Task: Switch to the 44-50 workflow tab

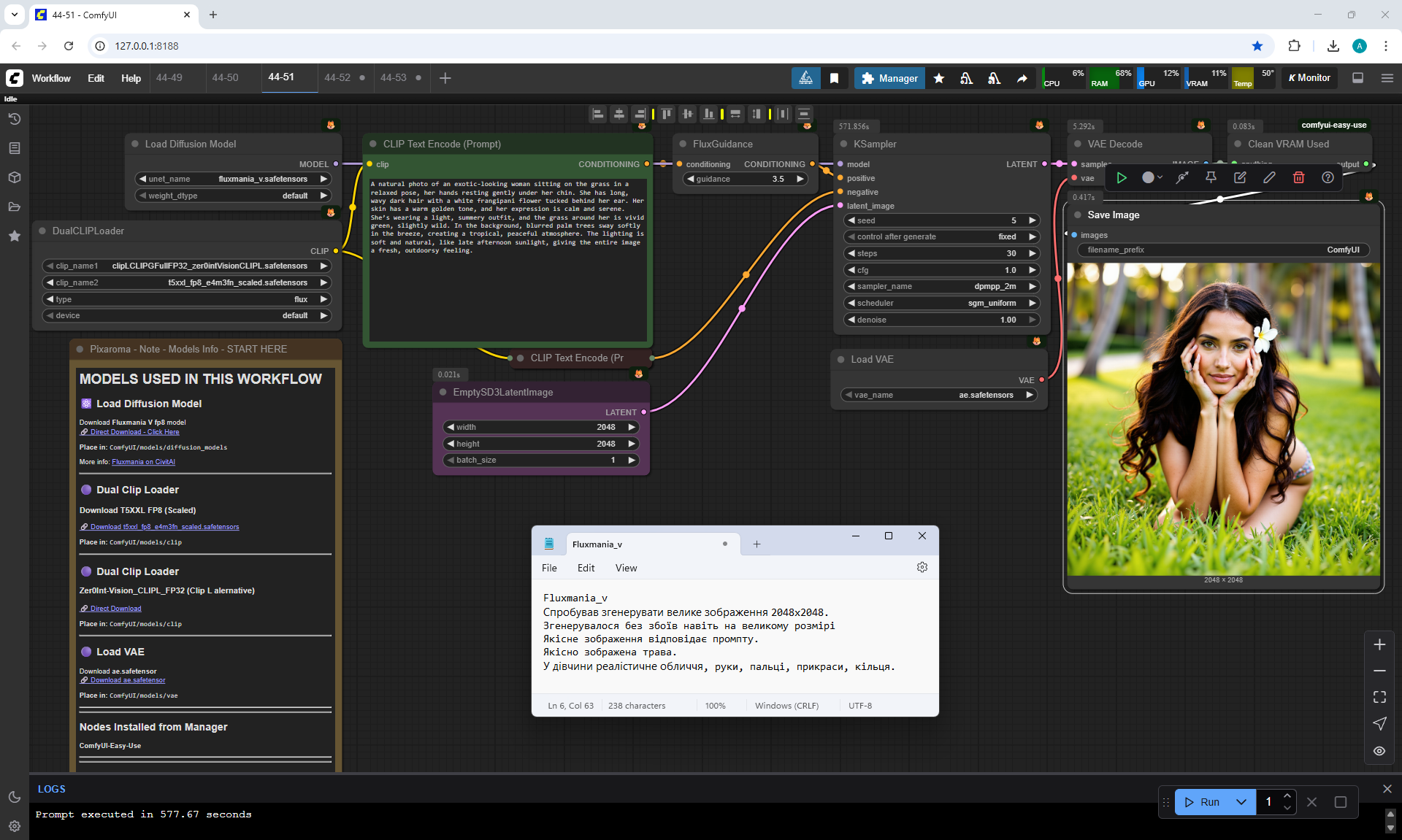Action: point(225,77)
